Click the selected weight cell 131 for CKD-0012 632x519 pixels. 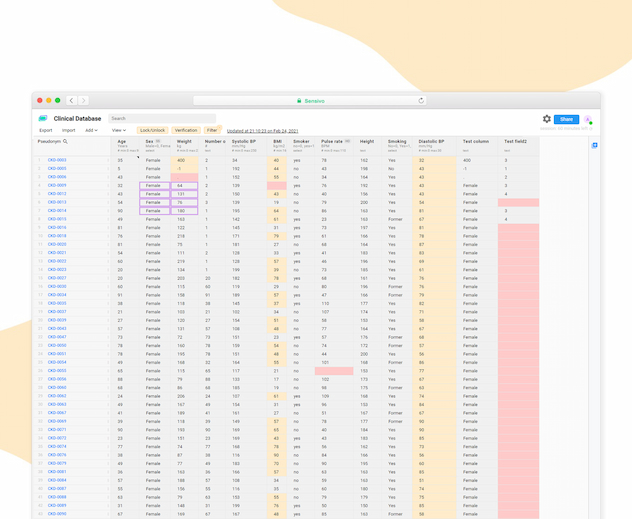pos(185,194)
